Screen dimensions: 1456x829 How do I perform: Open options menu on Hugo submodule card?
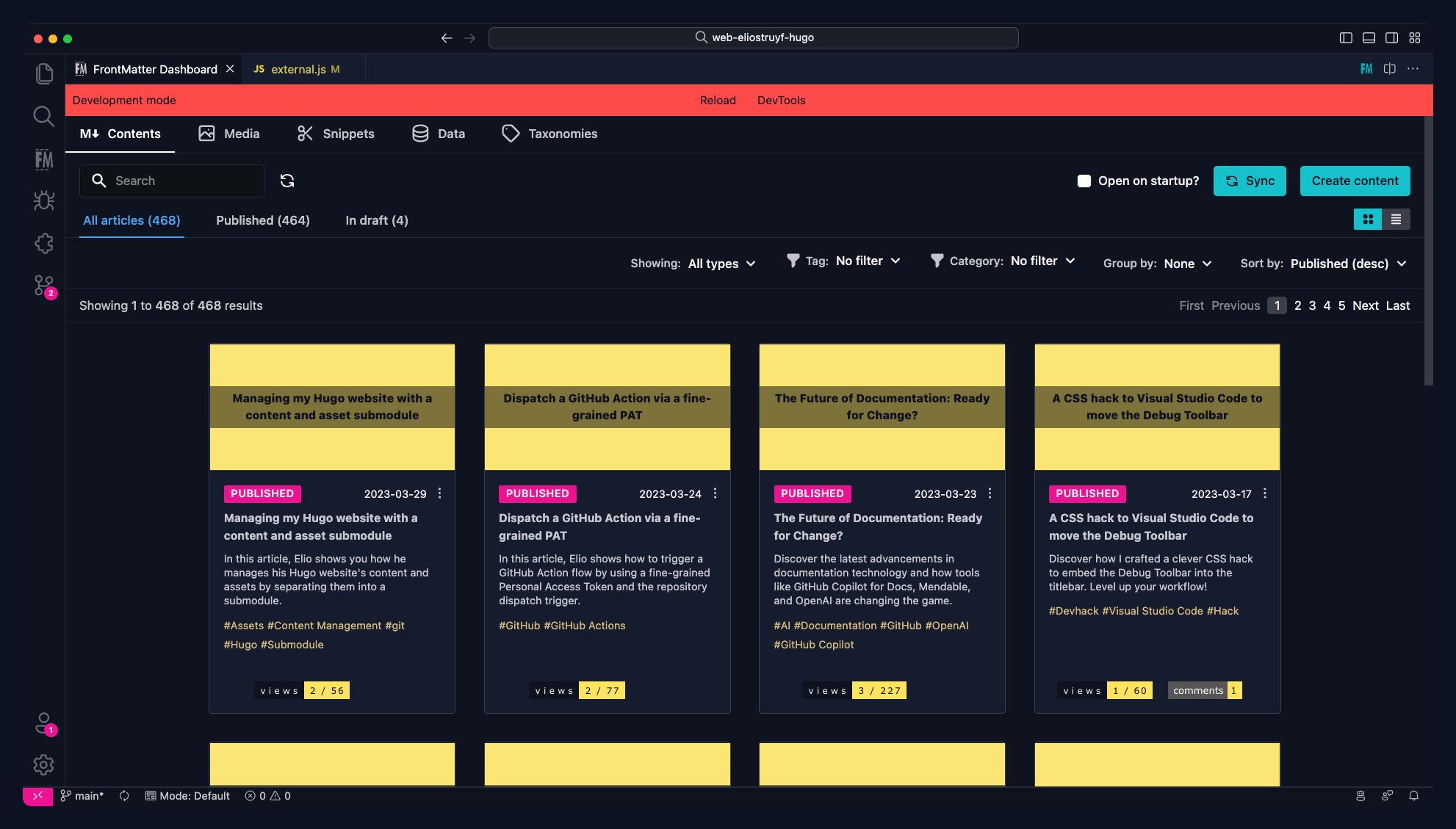click(x=440, y=493)
